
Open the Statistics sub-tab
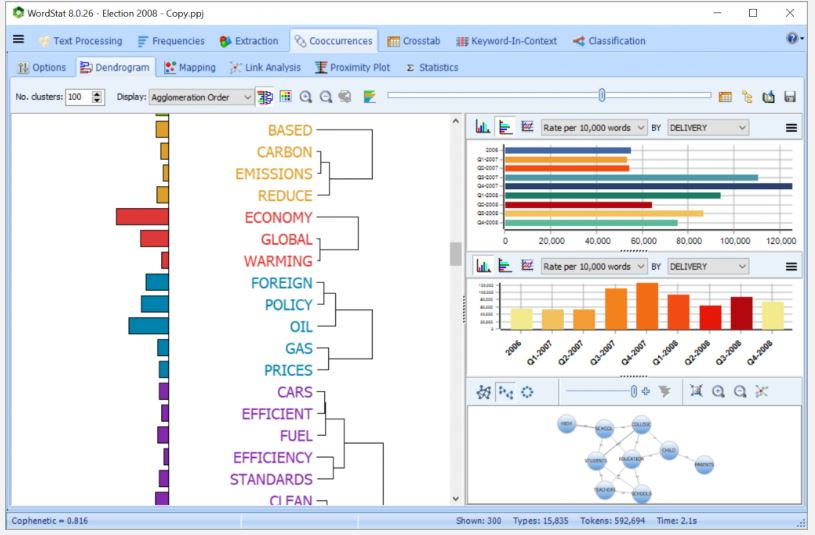[432, 68]
